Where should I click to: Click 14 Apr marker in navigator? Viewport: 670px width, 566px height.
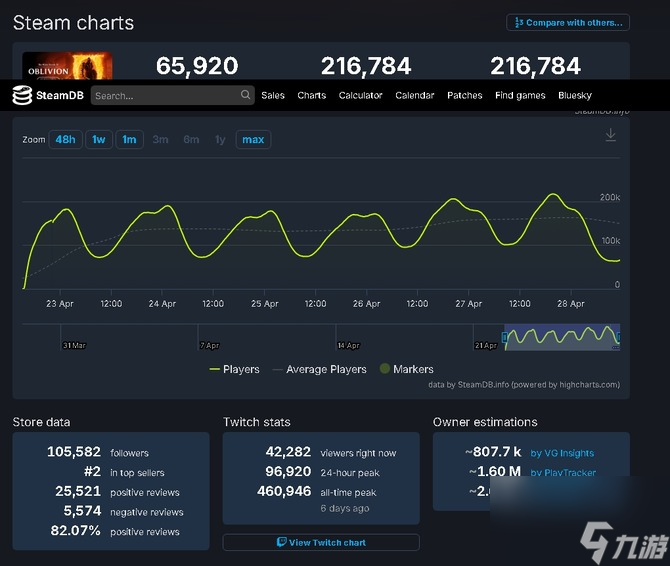[349, 345]
